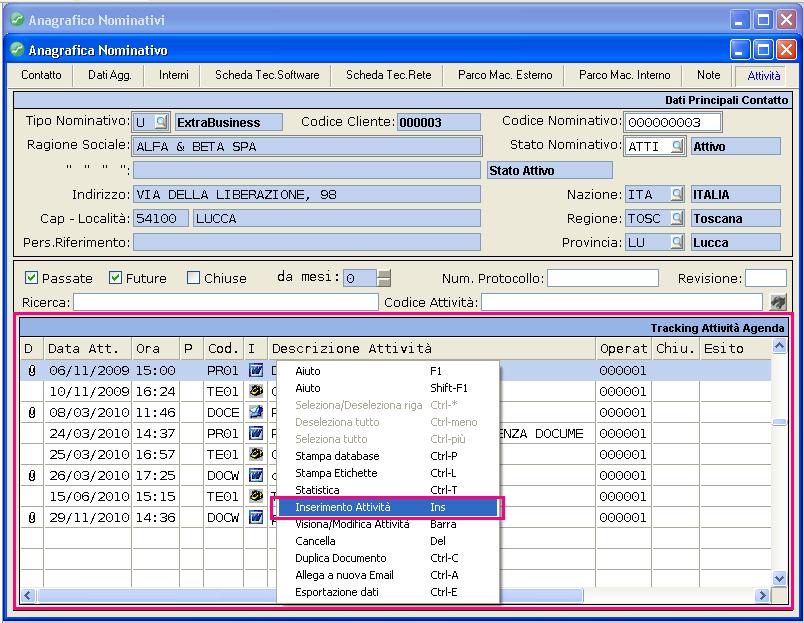The height and width of the screenshot is (623, 804).
Task: Select Stampa database from the context menu
Action: [388, 456]
